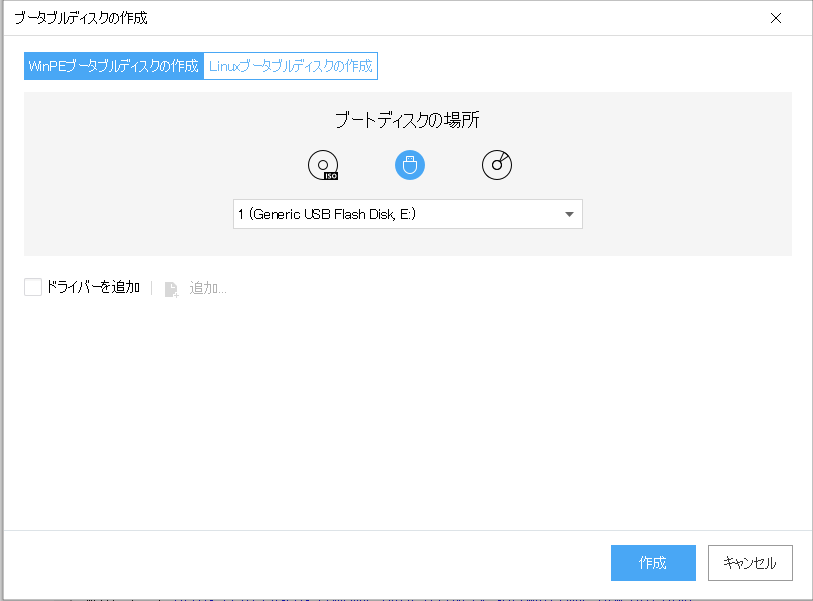813x601 pixels.
Task: Enable the ドライバーを追加 checkbox
Action: 33,287
